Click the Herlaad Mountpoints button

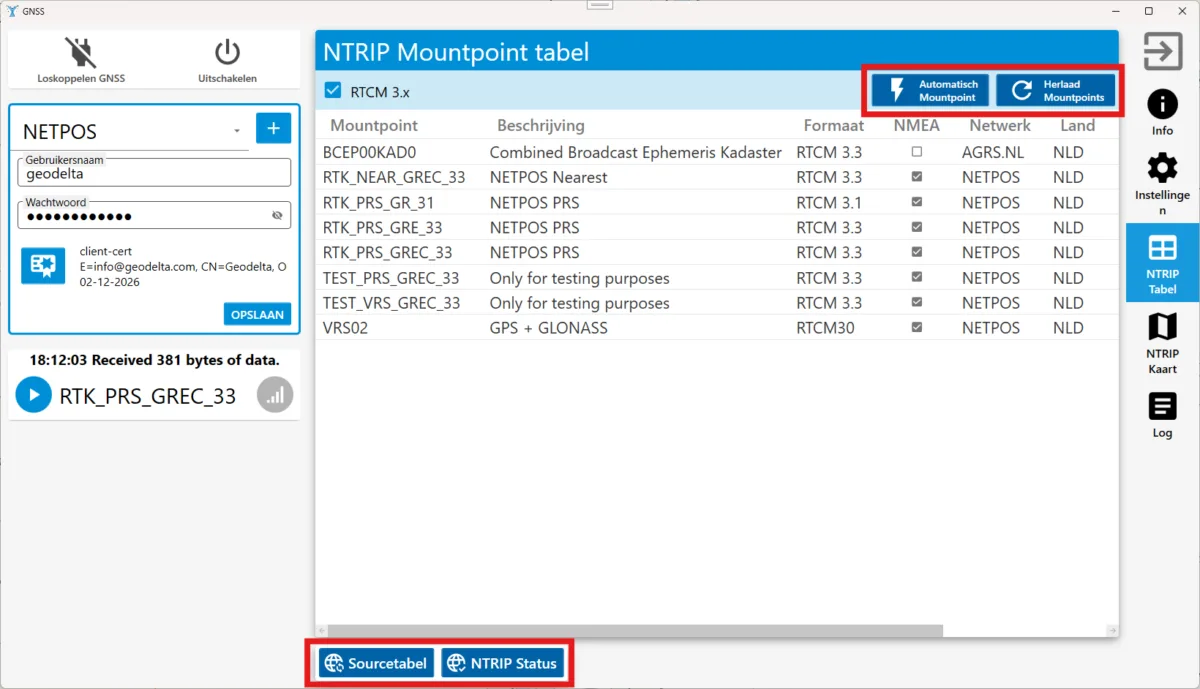point(1056,90)
